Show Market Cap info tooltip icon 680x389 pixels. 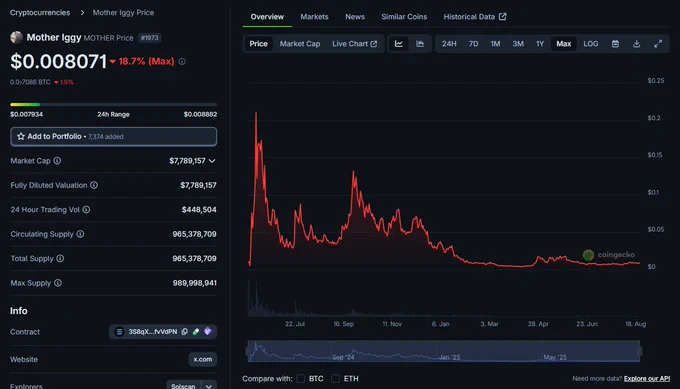(57, 161)
